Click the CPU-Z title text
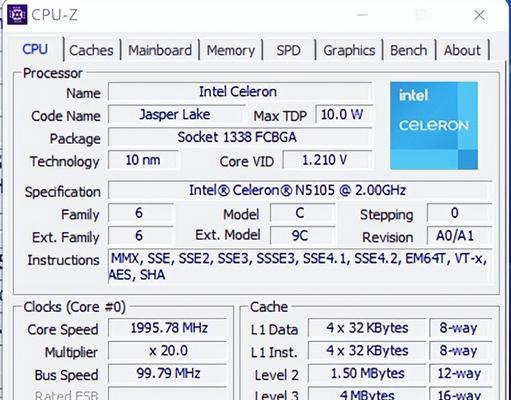 click(x=55, y=15)
